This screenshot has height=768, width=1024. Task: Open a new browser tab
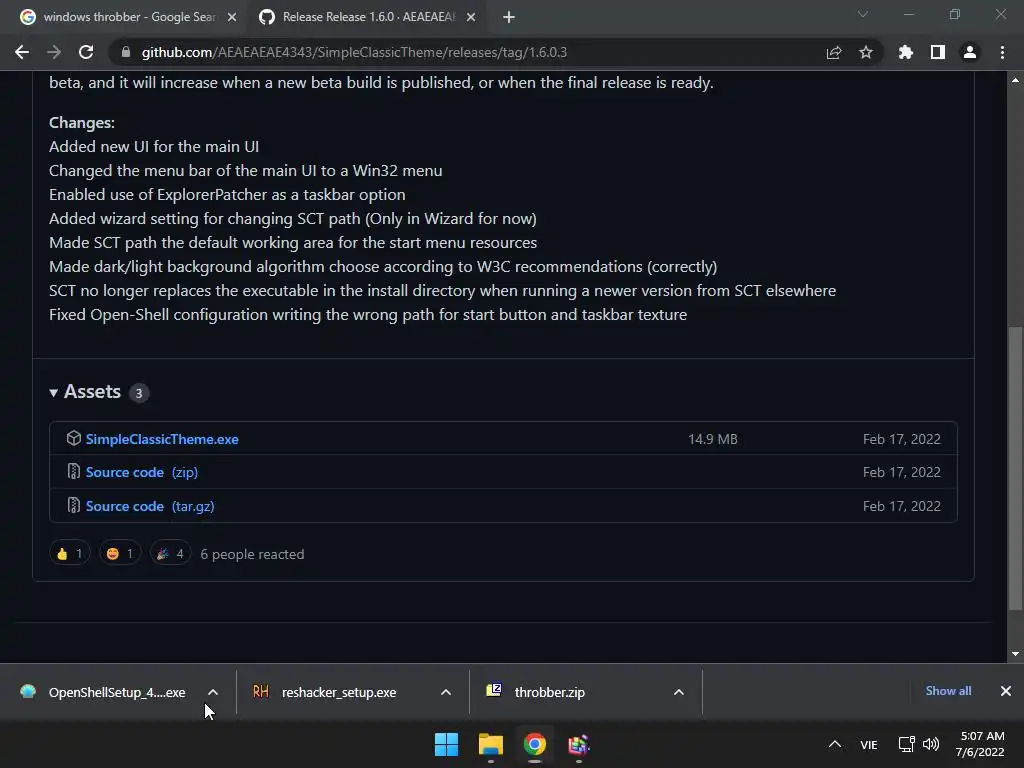point(509,17)
